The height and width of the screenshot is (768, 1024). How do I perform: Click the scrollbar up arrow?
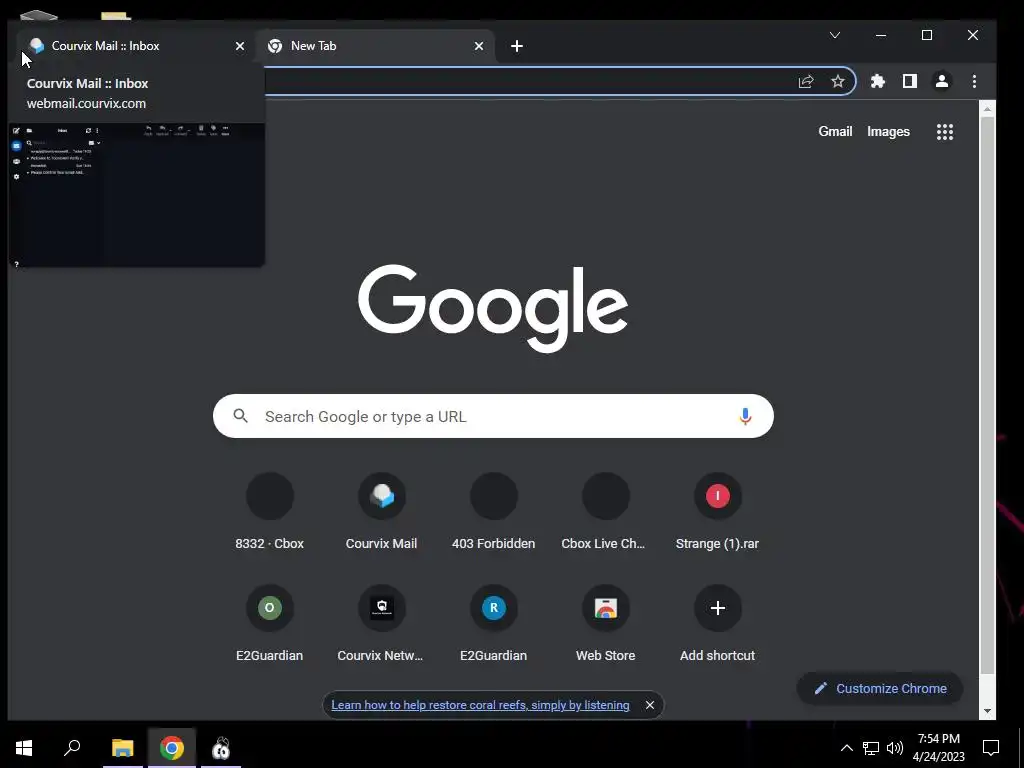tap(987, 108)
